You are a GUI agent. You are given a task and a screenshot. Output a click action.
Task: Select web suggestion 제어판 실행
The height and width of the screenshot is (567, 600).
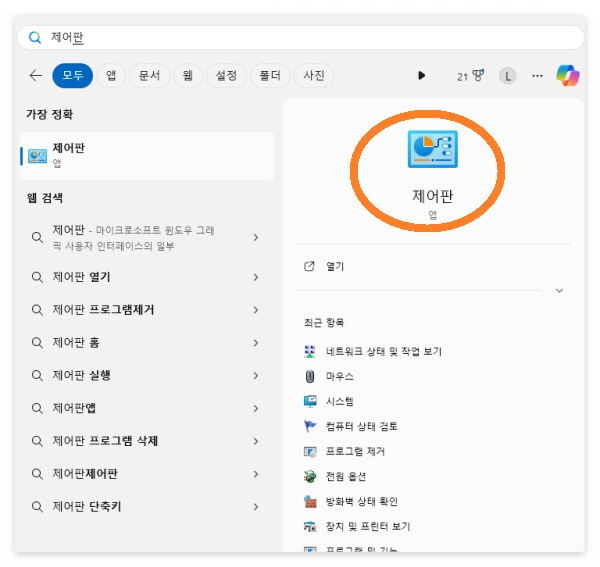point(82,375)
